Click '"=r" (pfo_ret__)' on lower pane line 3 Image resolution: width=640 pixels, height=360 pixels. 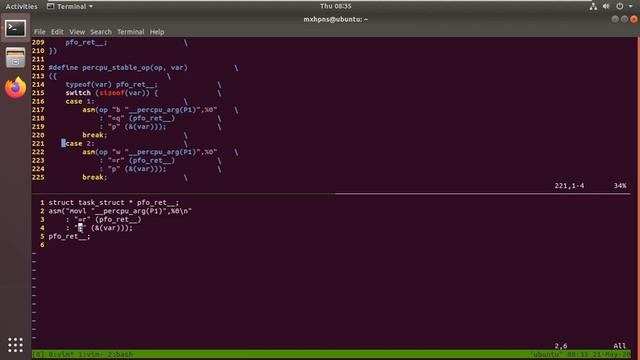tap(108, 220)
